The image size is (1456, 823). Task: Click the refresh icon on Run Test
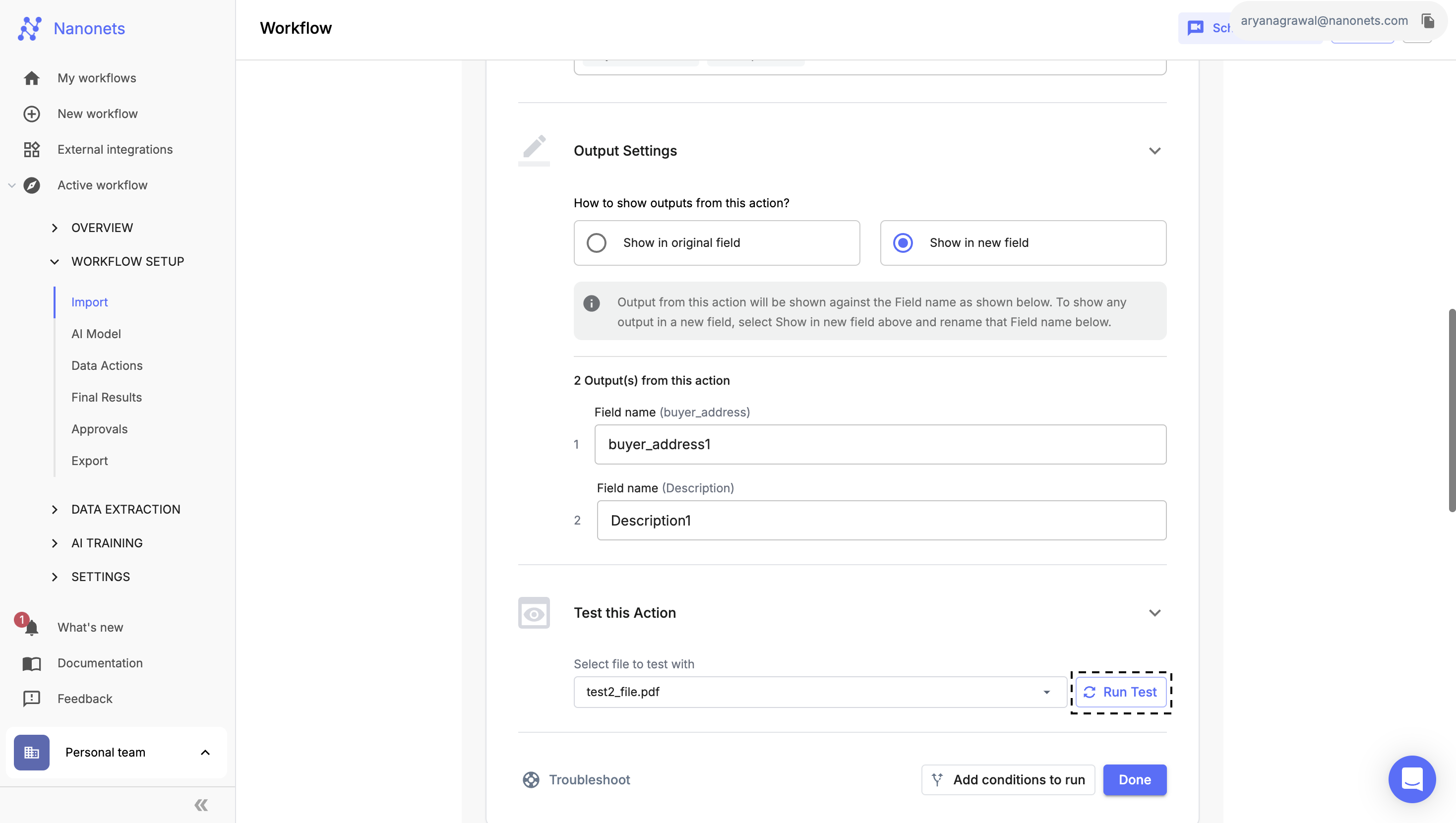tap(1089, 692)
